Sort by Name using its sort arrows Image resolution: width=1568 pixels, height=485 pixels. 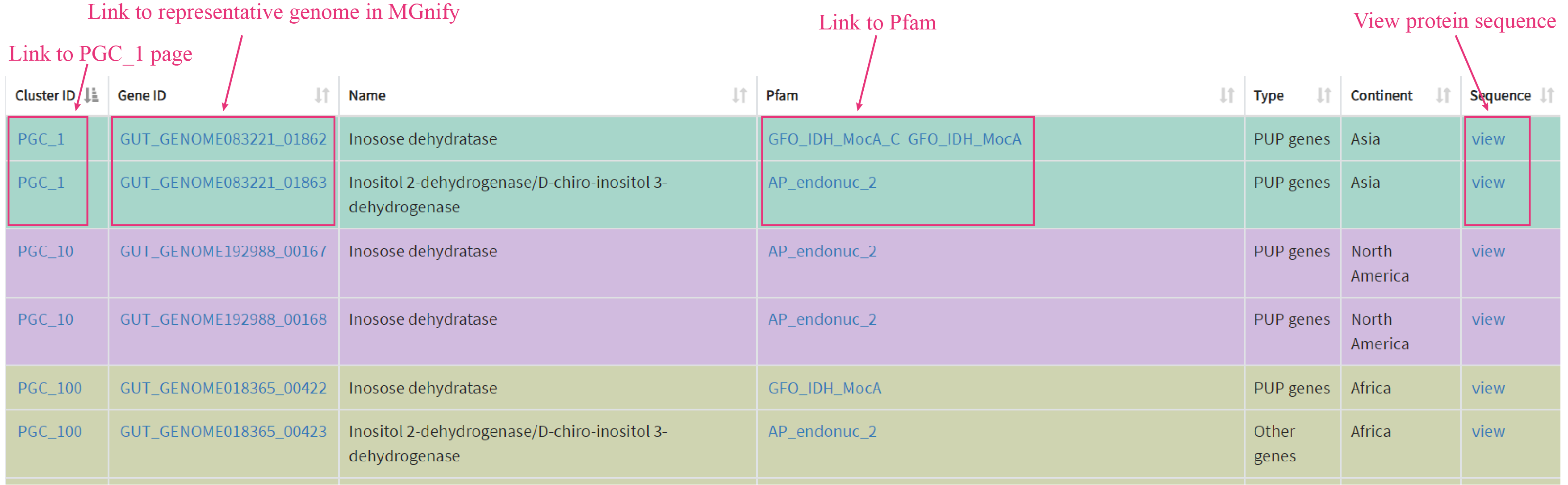tap(739, 95)
